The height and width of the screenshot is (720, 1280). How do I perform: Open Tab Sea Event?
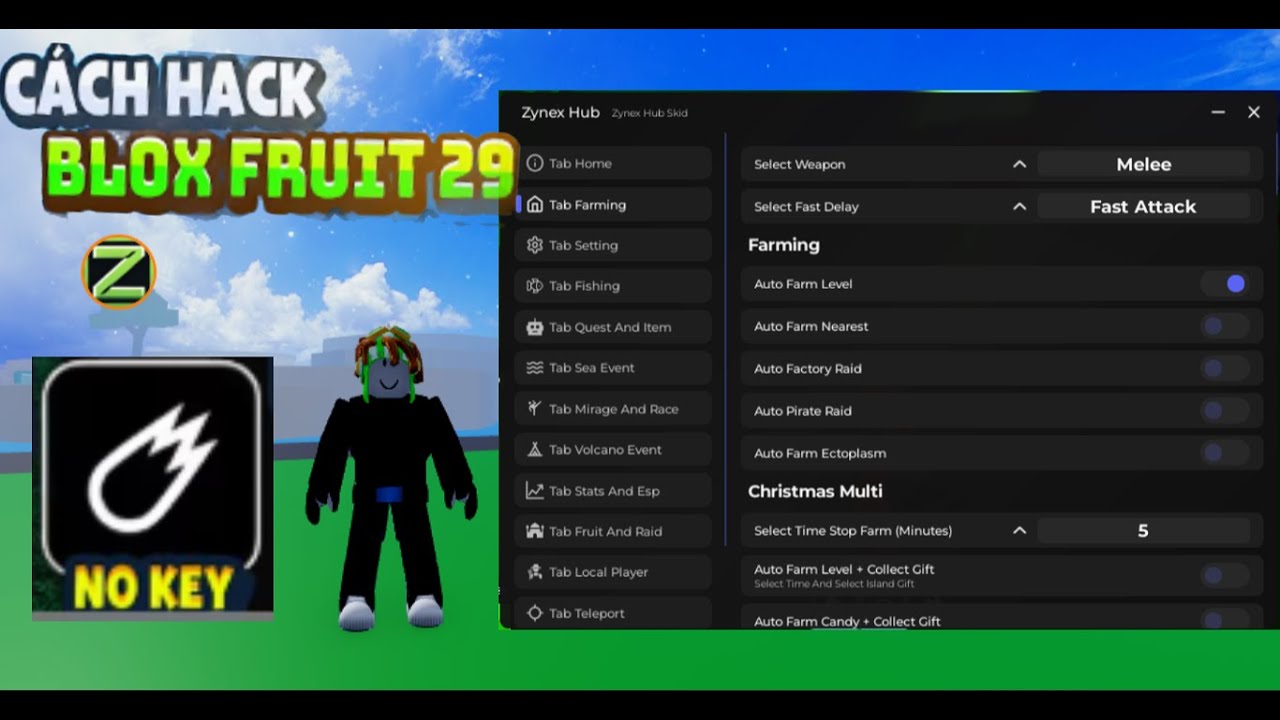pyautogui.click(x=613, y=368)
